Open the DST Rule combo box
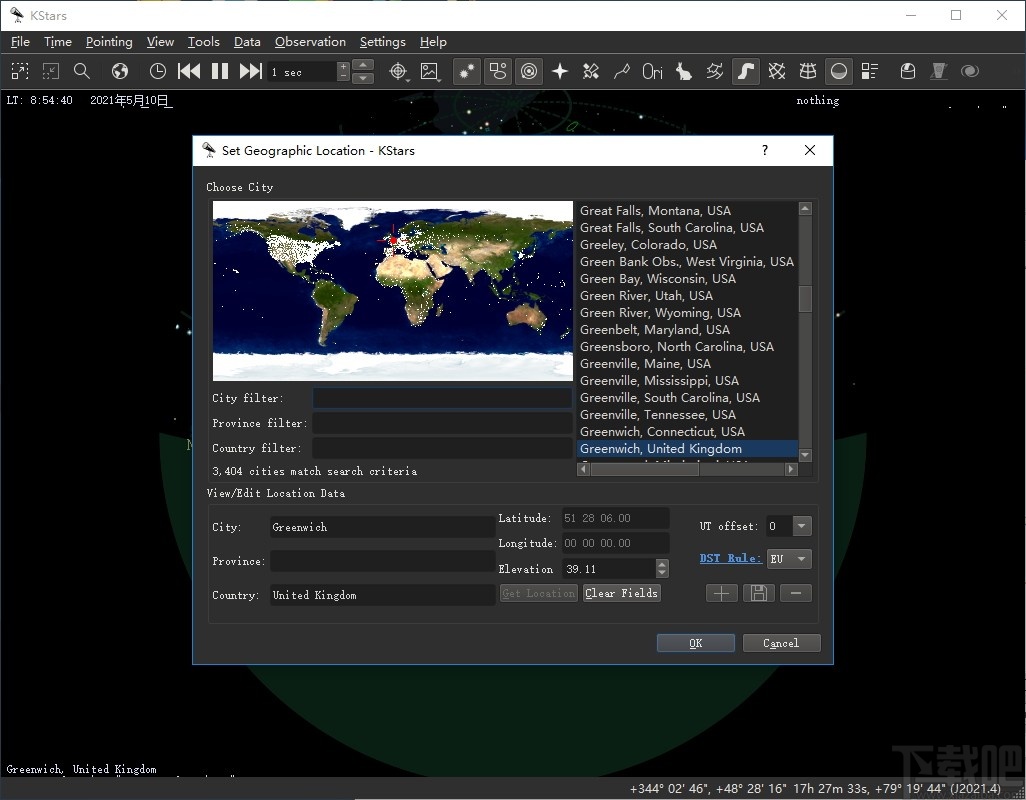This screenshot has width=1026, height=800. (x=789, y=559)
